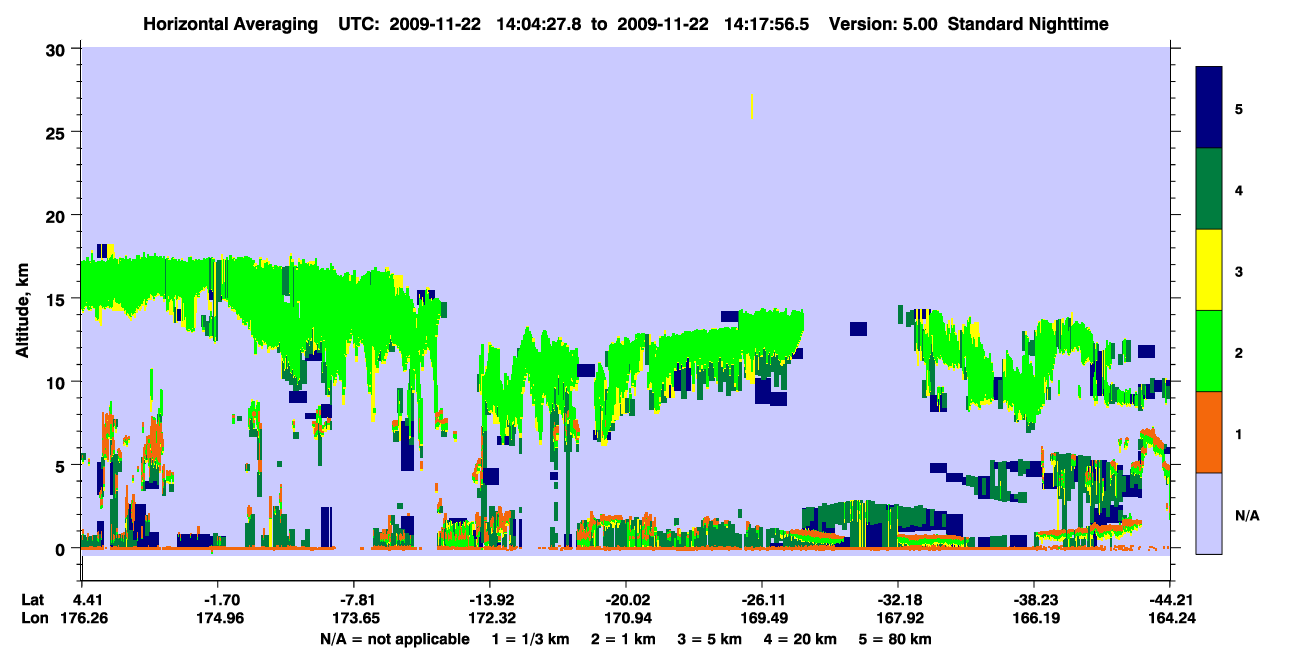Click the longitude value 173.65
The width and height of the screenshot is (1300, 667).
click(x=355, y=618)
